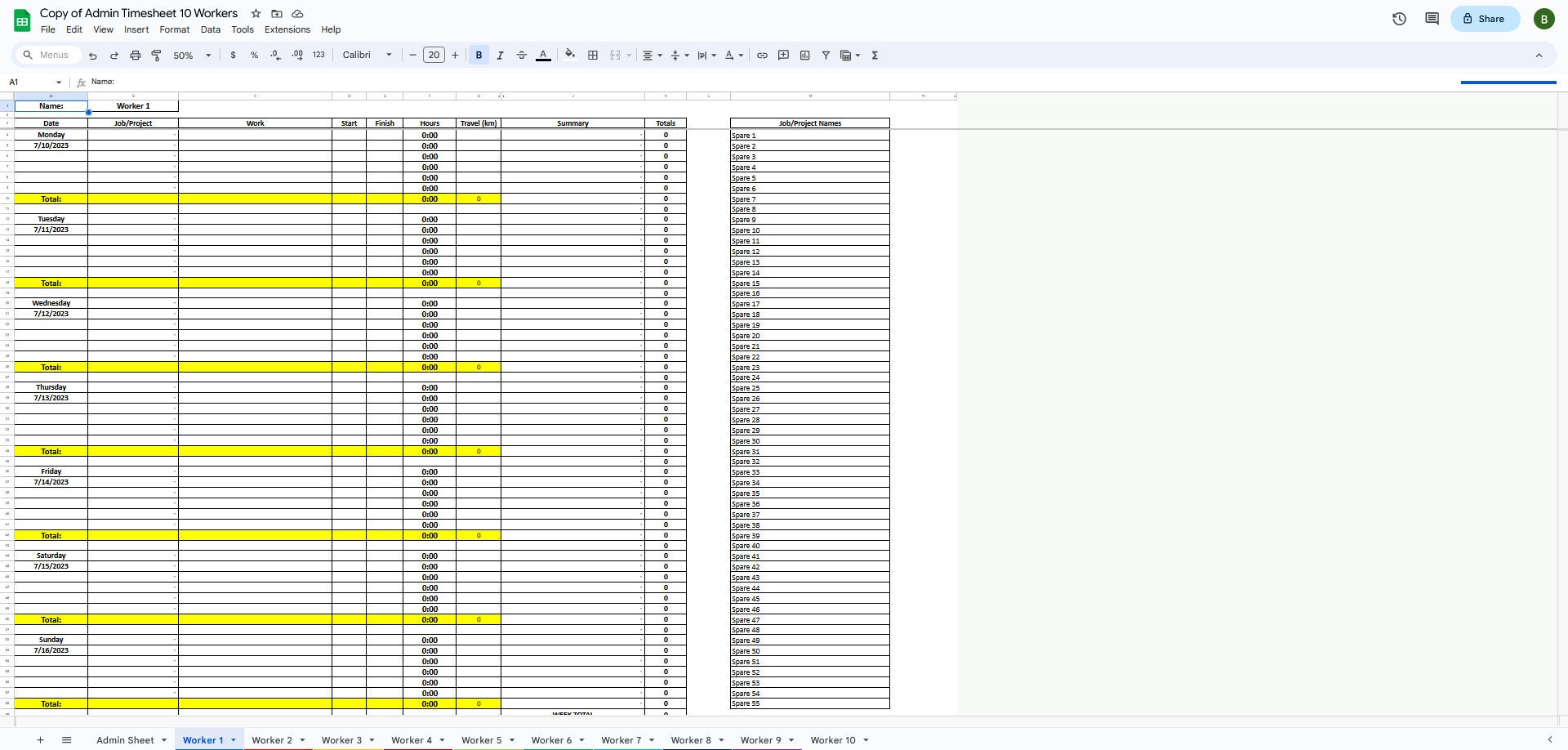Toggle bold formatting on the selected cell
1568x750 pixels.
pyautogui.click(x=479, y=55)
